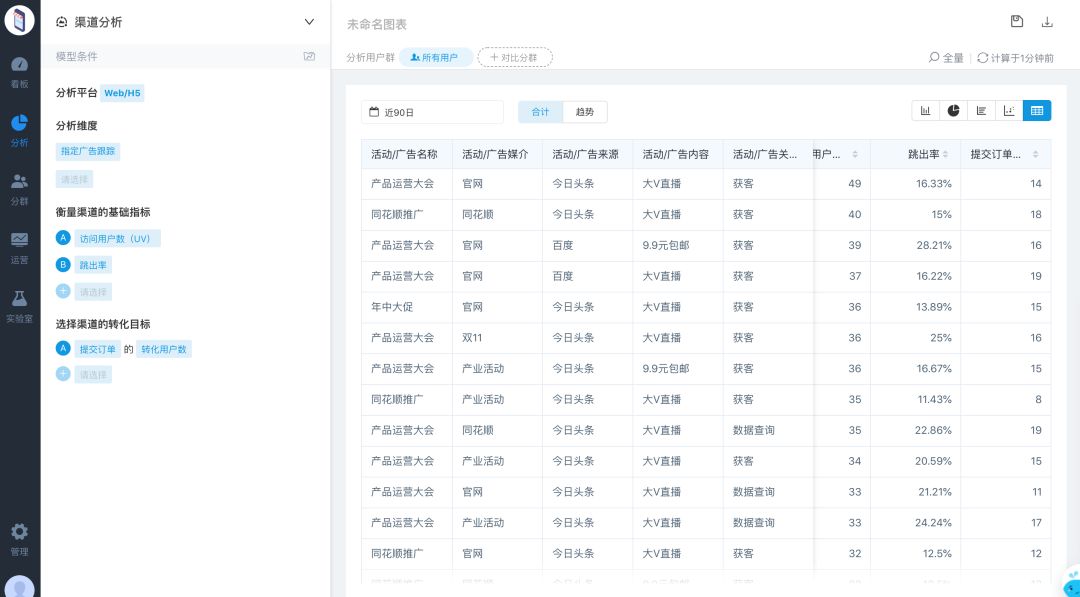This screenshot has height=597, width=1080.
Task: Switch to pie chart view
Action: [x=954, y=111]
